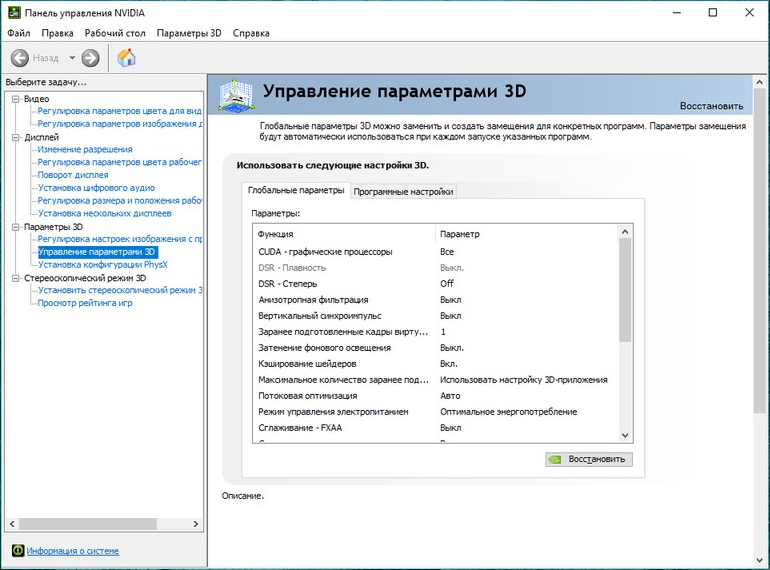Viewport: 770px width, 570px height.
Task: Click the Оптимальное энергопотребление value
Action: click(508, 412)
